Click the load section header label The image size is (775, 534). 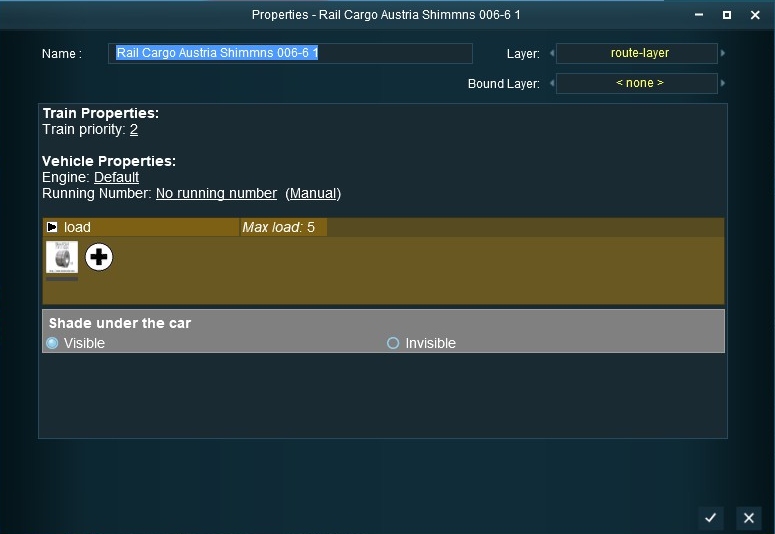tap(77, 227)
